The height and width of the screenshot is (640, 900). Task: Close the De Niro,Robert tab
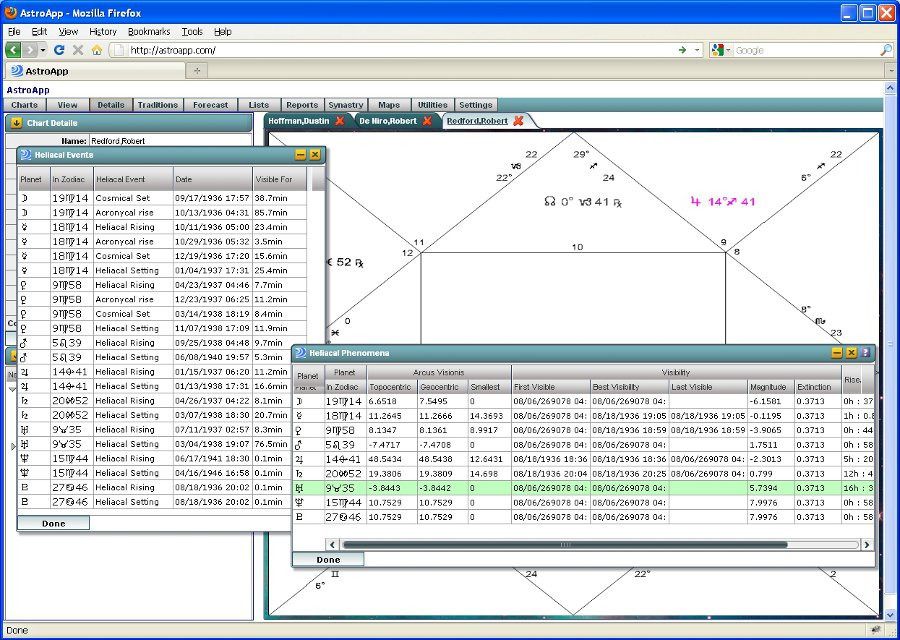427,121
